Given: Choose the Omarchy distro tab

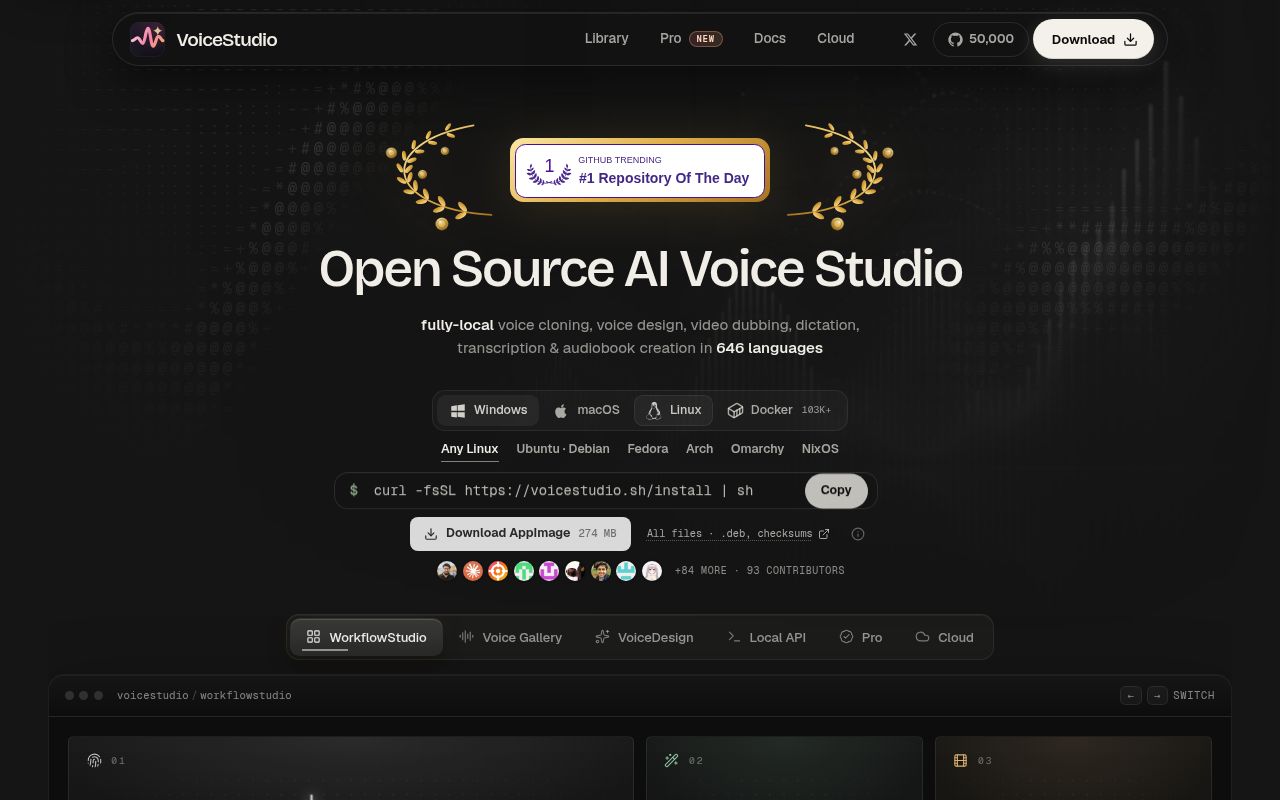Looking at the screenshot, I should (x=757, y=449).
